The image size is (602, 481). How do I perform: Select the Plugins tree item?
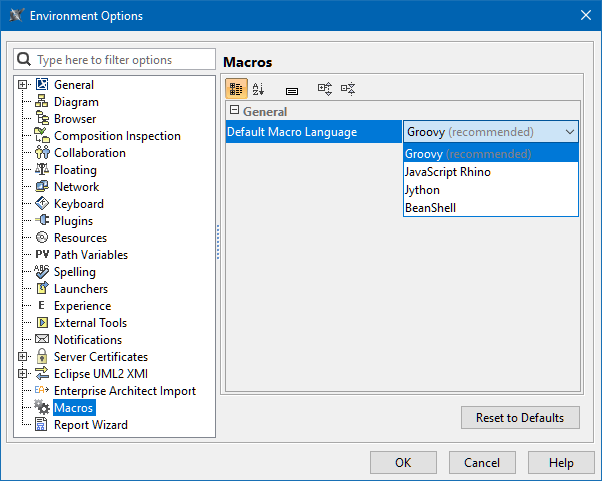(x=73, y=221)
